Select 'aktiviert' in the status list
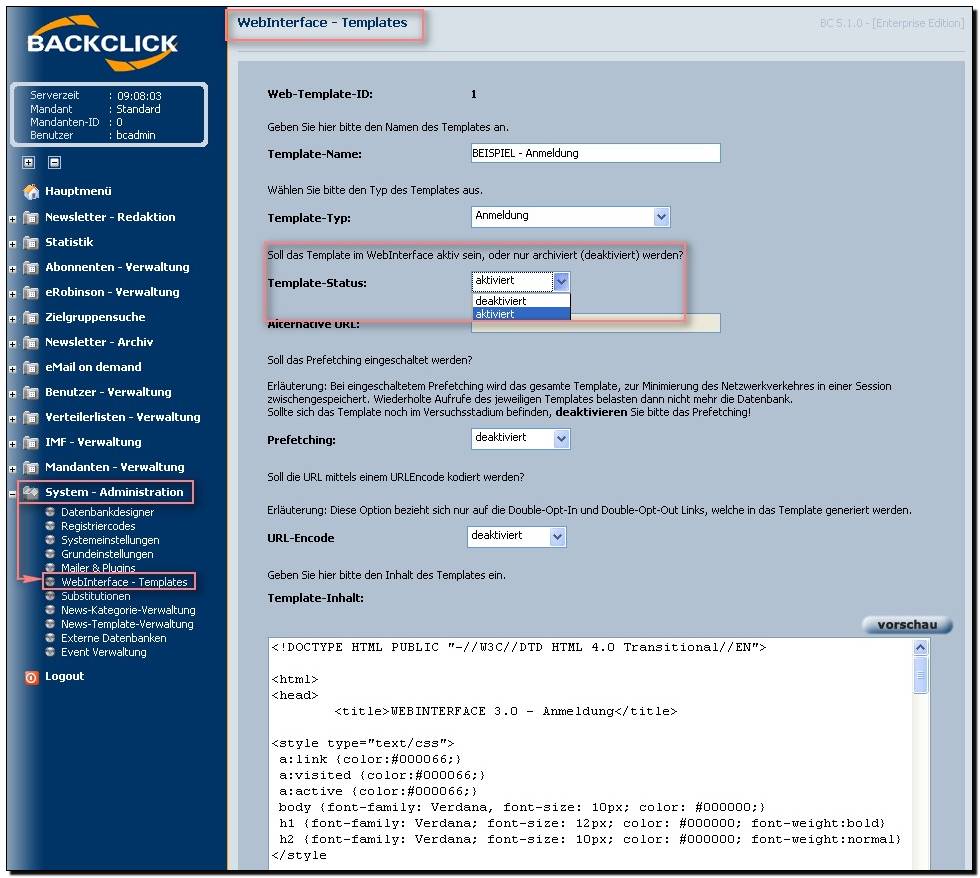980x878 pixels. 521,314
